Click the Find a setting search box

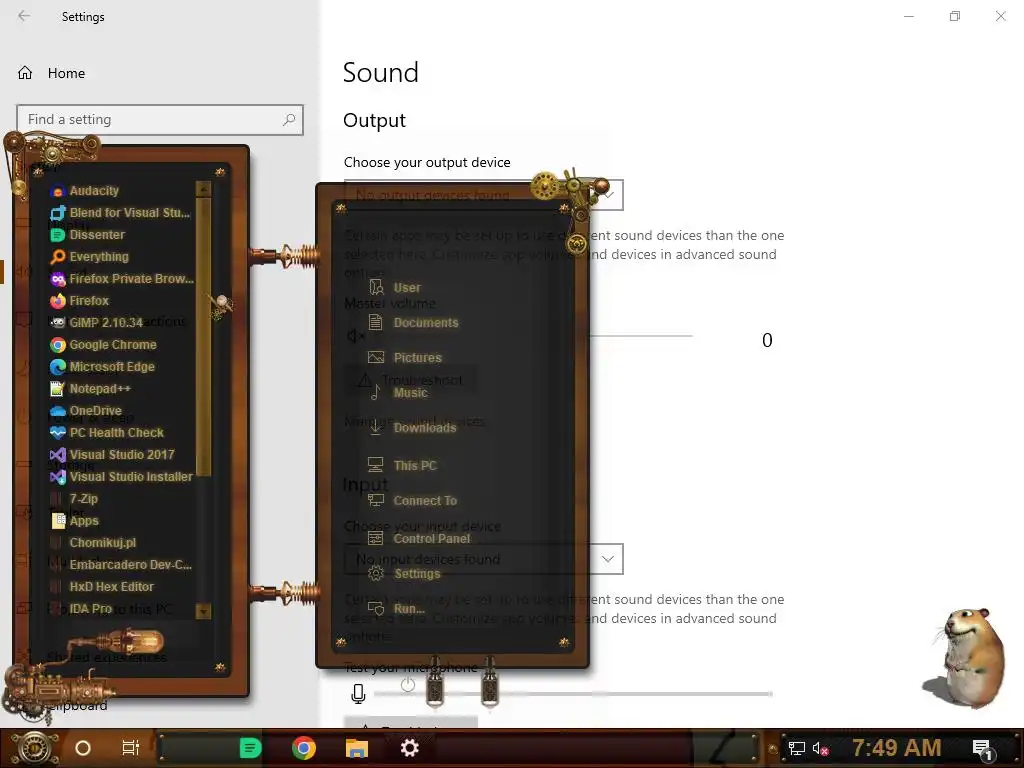click(x=160, y=120)
